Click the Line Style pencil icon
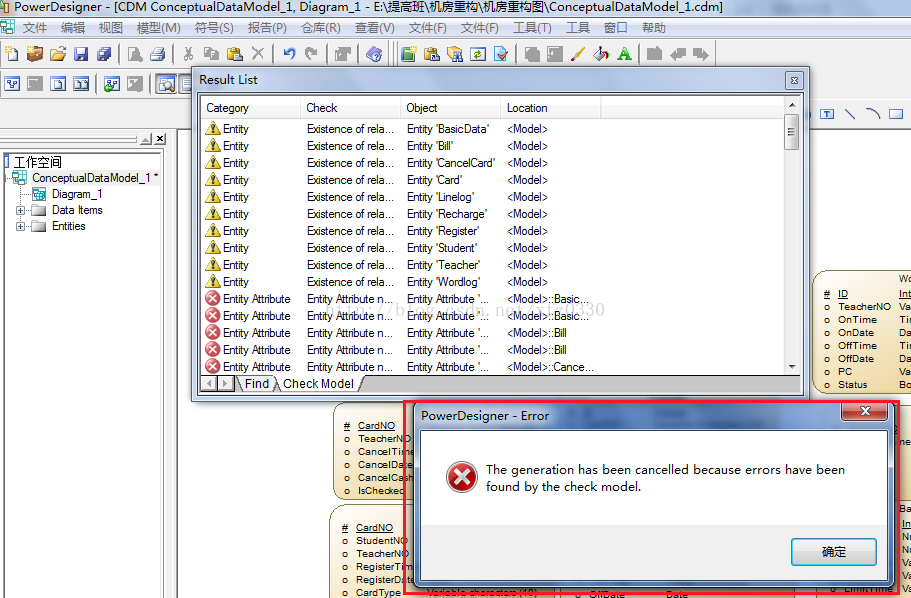The height and width of the screenshot is (598, 911). [578, 54]
